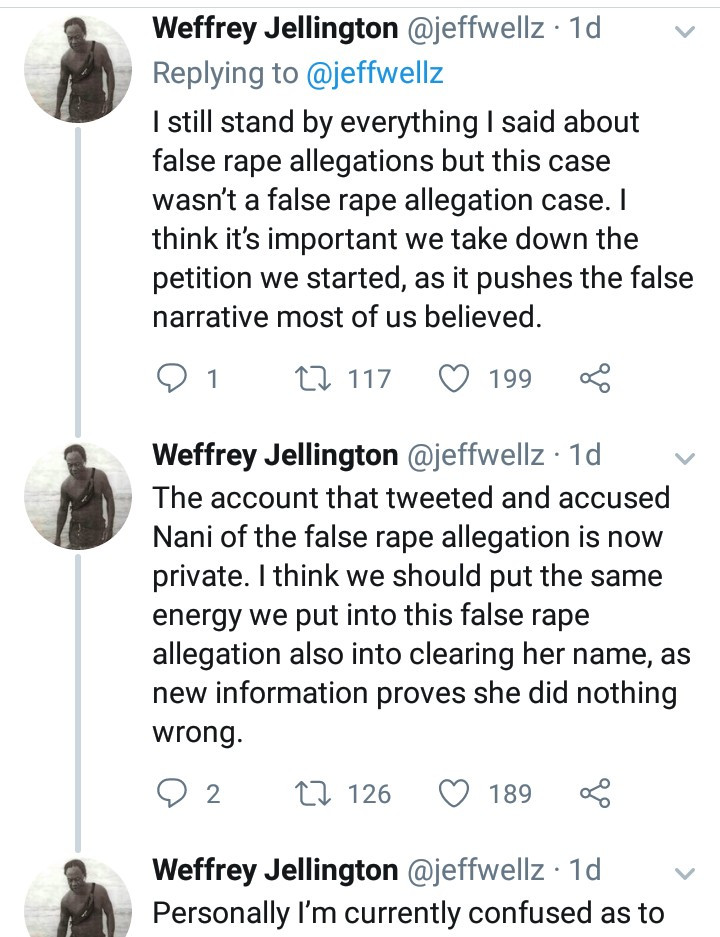This screenshot has width=720, height=937.
Task: Open the tweet starting 'Personally I'm currently confused'
Action: (408, 913)
